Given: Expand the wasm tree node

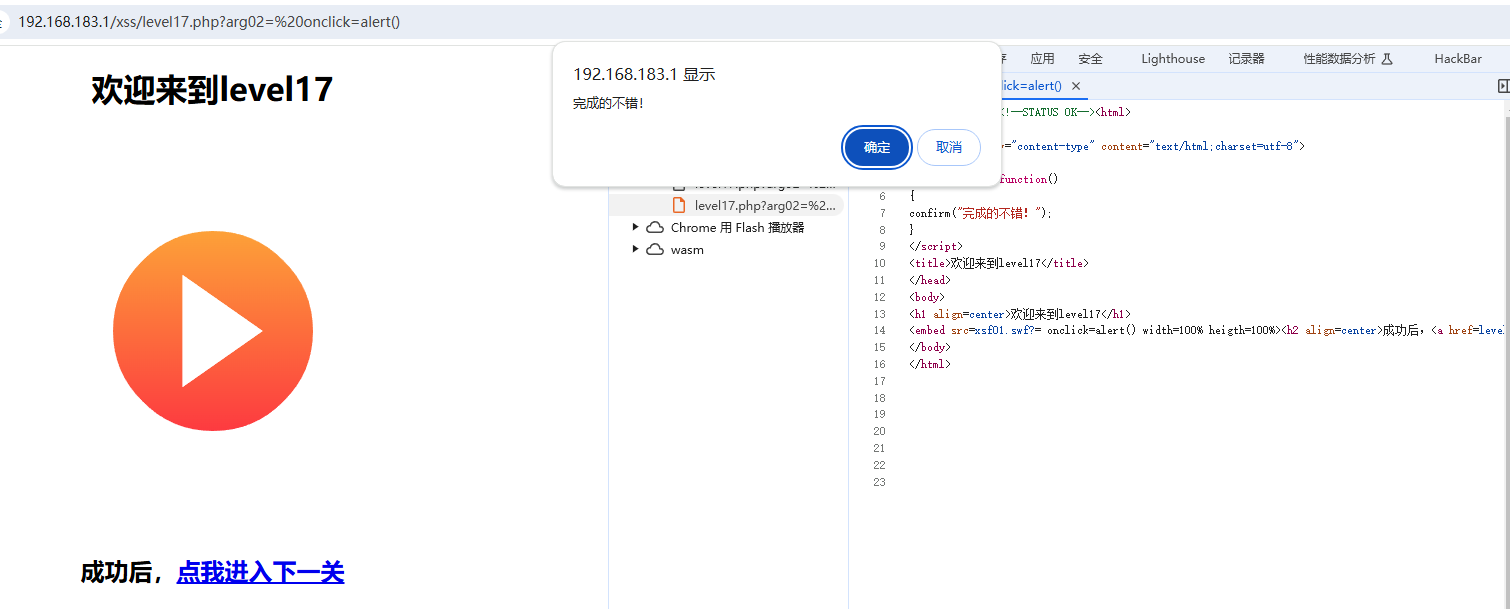Looking at the screenshot, I should (x=636, y=249).
